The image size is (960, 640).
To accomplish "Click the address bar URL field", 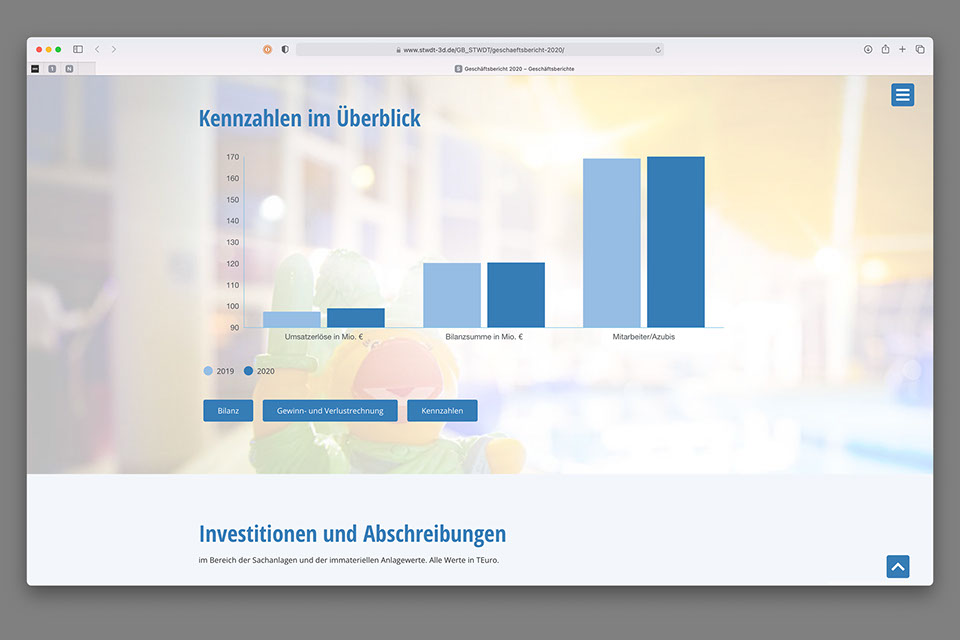I will click(480, 49).
